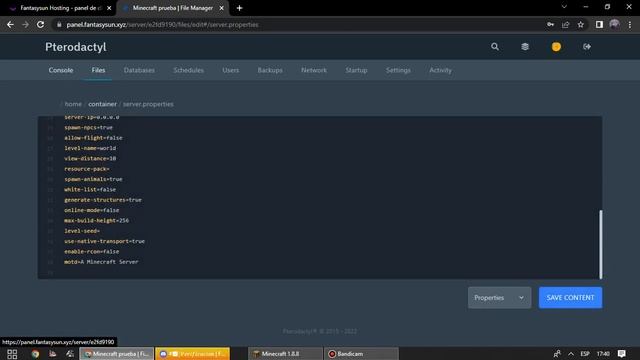The height and width of the screenshot is (360, 640).
Task: Open the Properties syntax dropdown
Action: 499,298
